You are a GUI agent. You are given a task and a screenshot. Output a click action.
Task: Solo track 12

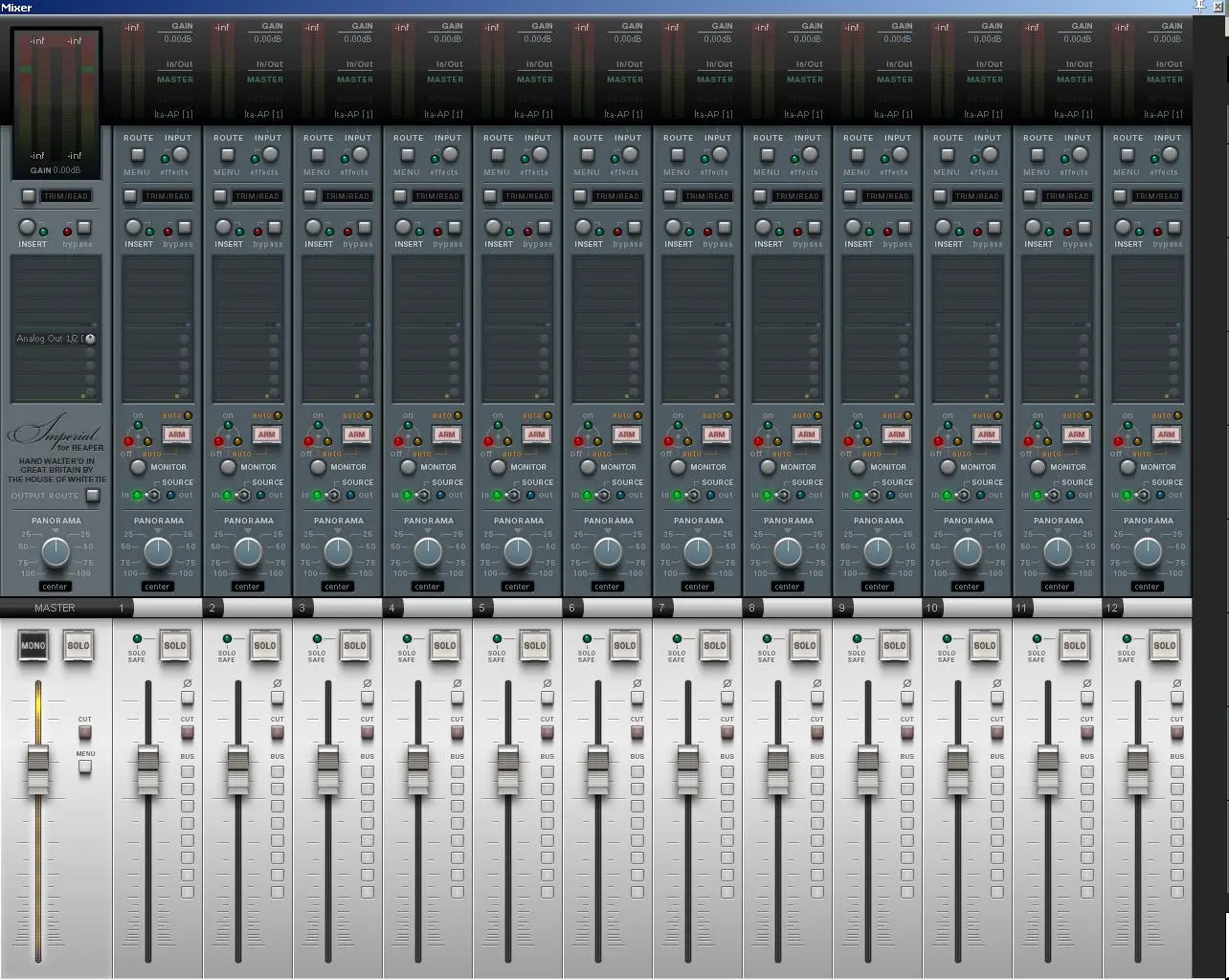[x=1164, y=646]
